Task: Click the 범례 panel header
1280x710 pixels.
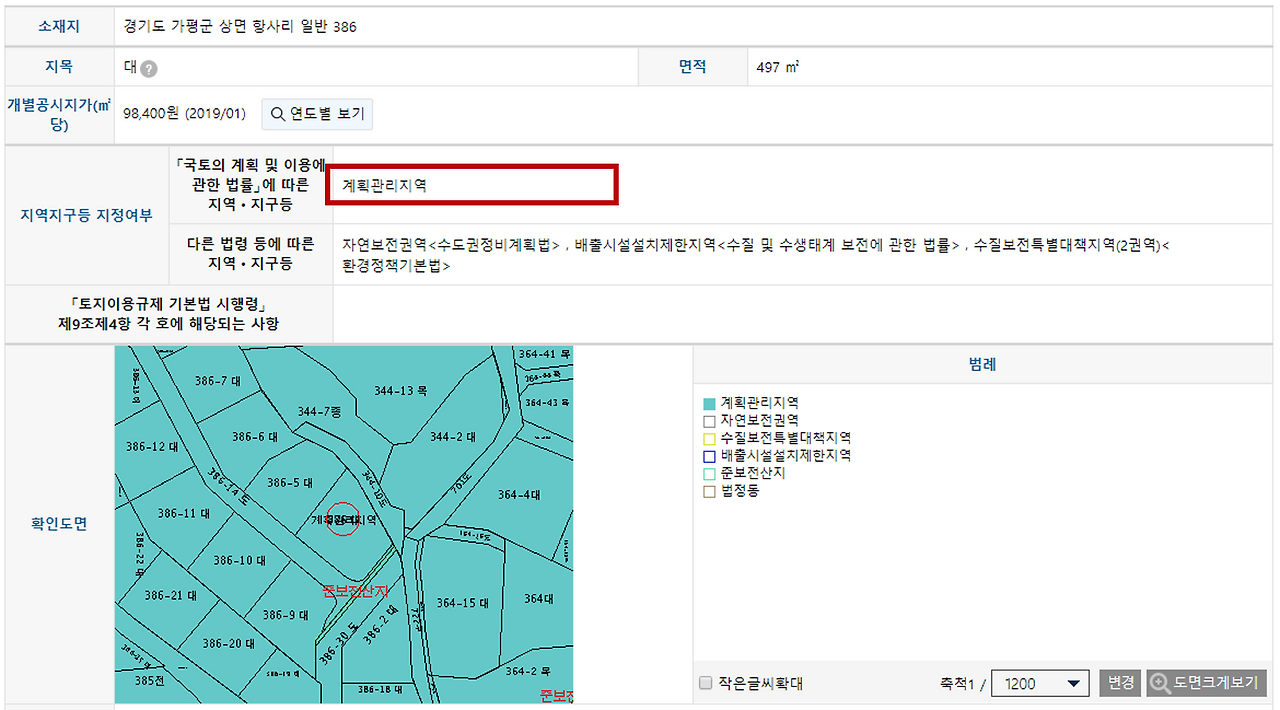Action: [x=983, y=364]
